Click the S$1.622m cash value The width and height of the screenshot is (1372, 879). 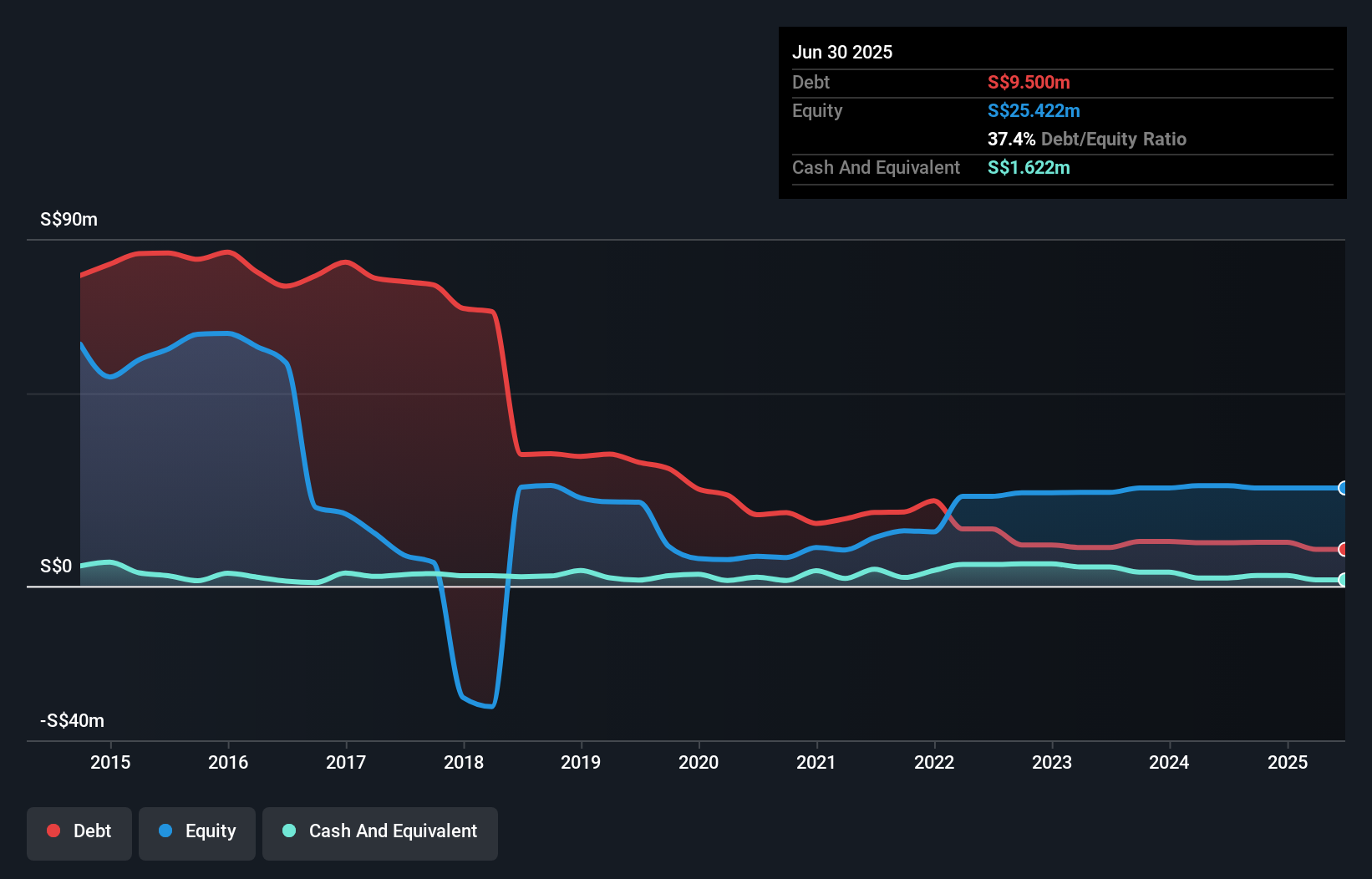pos(1029,167)
